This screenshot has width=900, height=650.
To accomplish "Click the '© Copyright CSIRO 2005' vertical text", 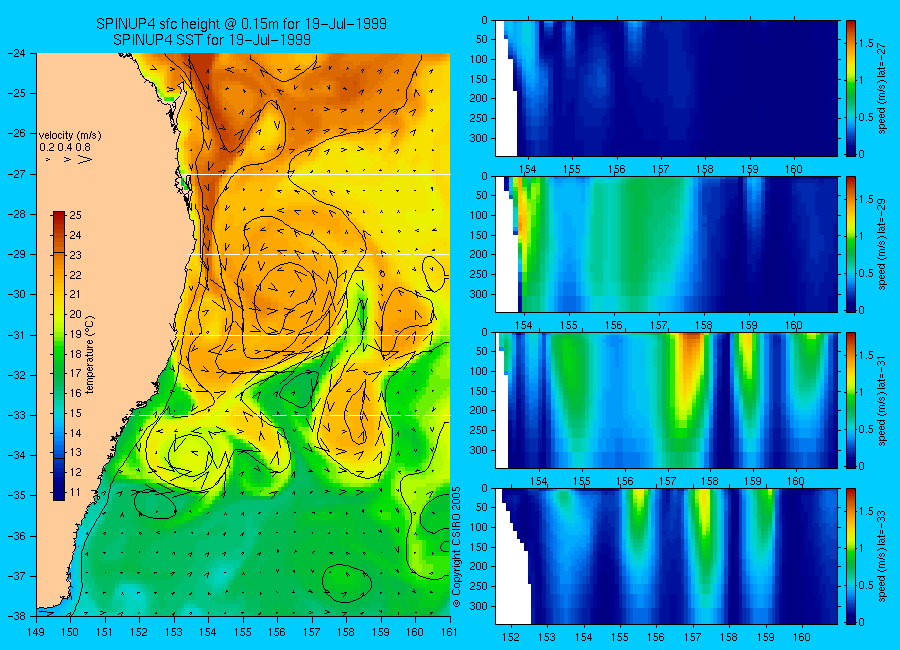I will pos(457,546).
